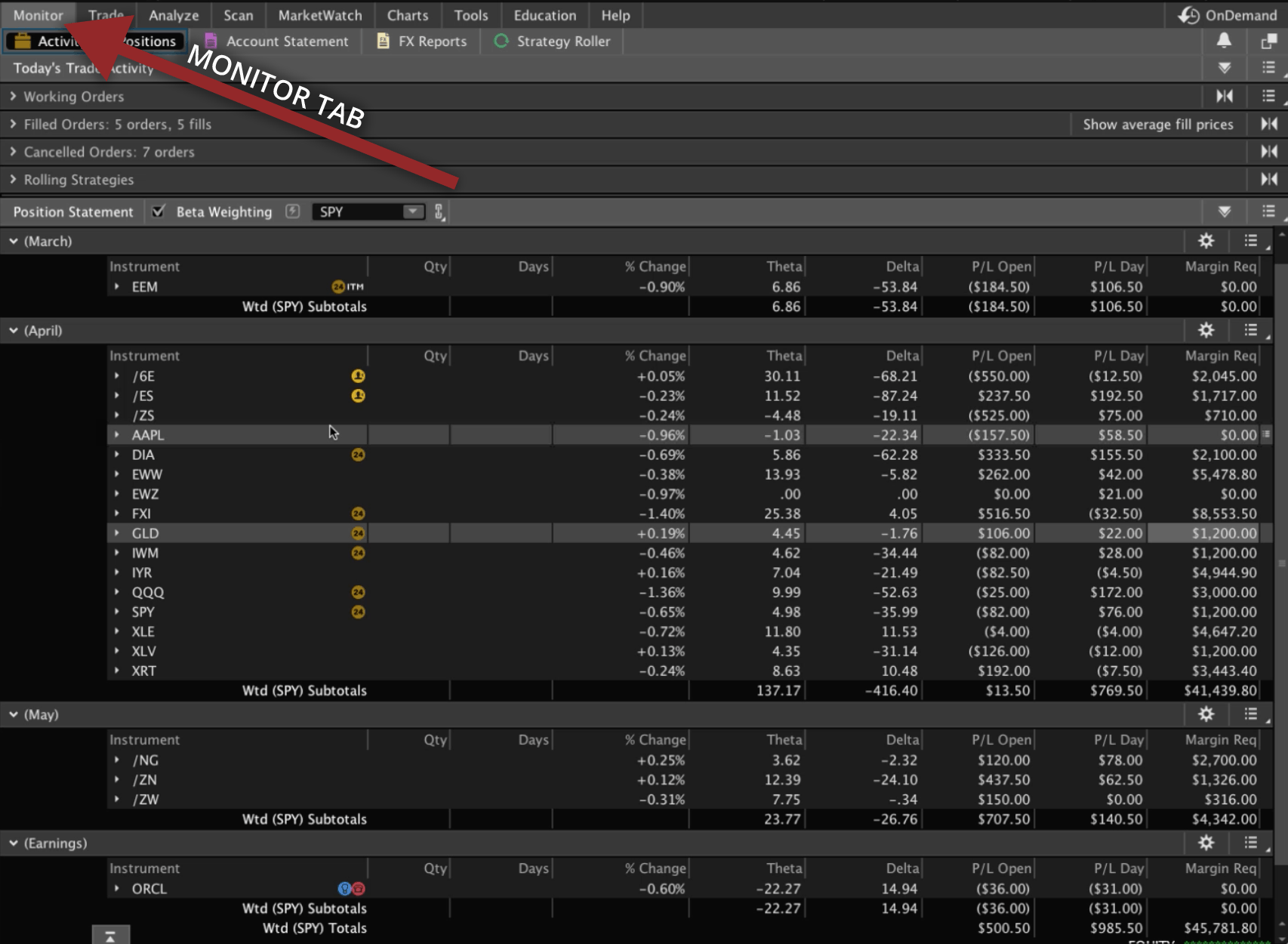
Task: Click the symbol link icon beside SPY dropdown
Action: click(x=439, y=212)
